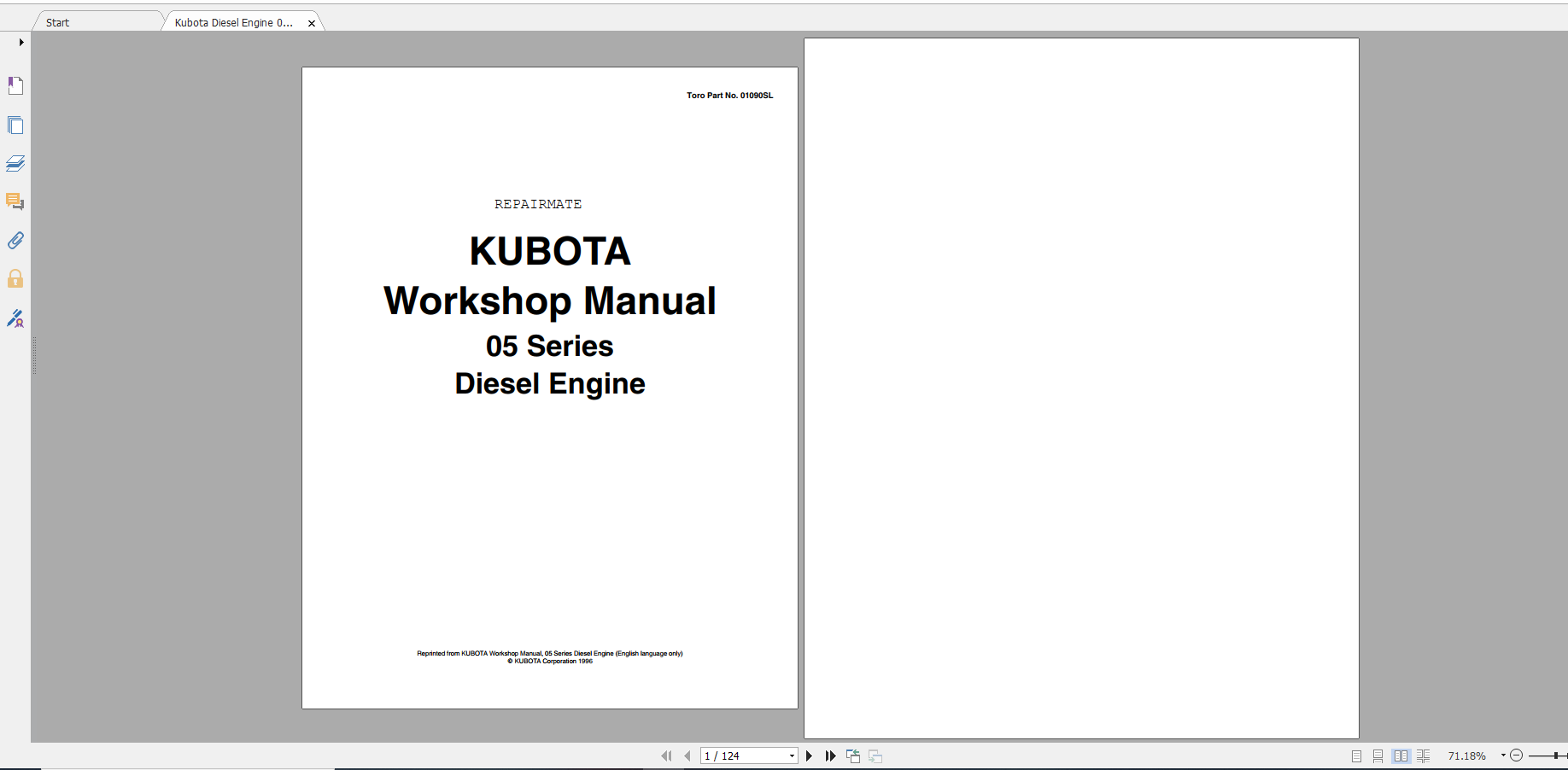This screenshot has height=770, width=1568.
Task: Open the Bookmarks panel
Action: pyautogui.click(x=15, y=85)
